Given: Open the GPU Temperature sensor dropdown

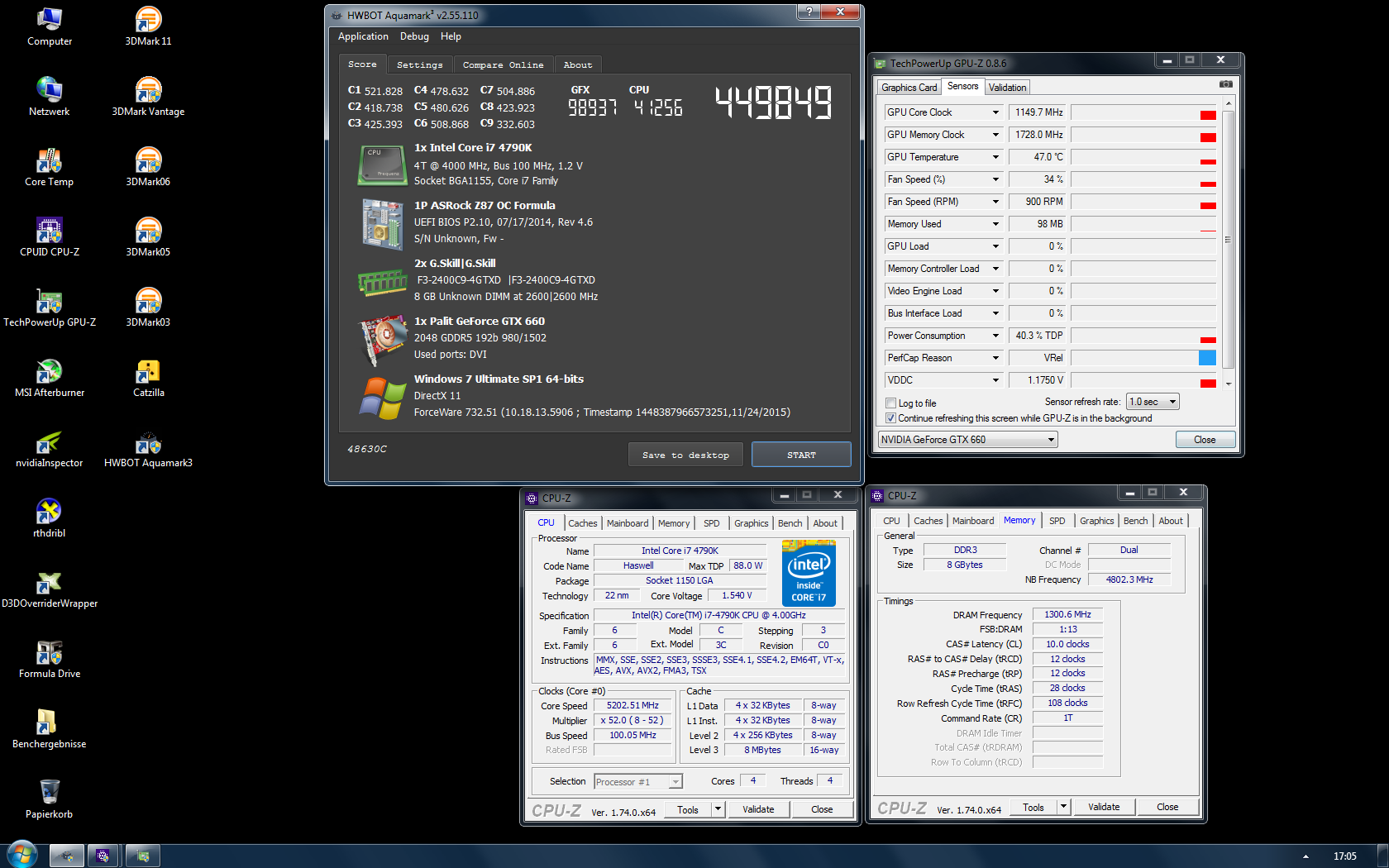Looking at the screenshot, I should pos(995,157).
